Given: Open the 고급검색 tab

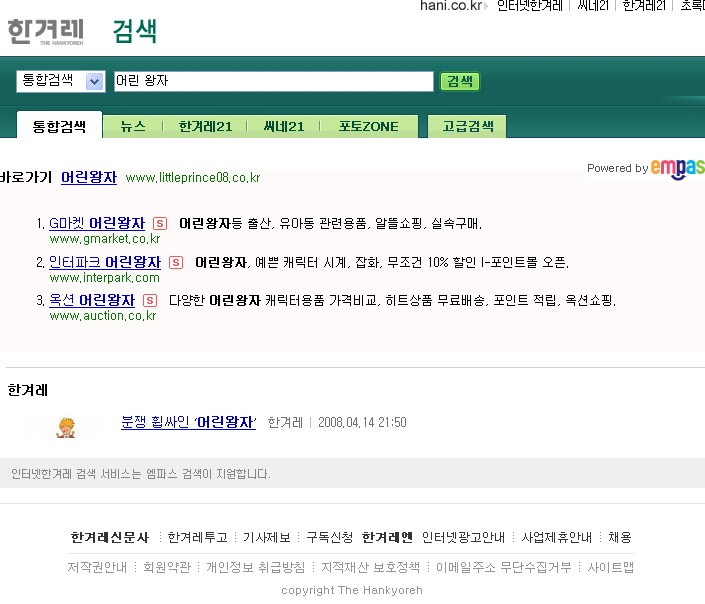Looking at the screenshot, I should (x=467, y=126).
